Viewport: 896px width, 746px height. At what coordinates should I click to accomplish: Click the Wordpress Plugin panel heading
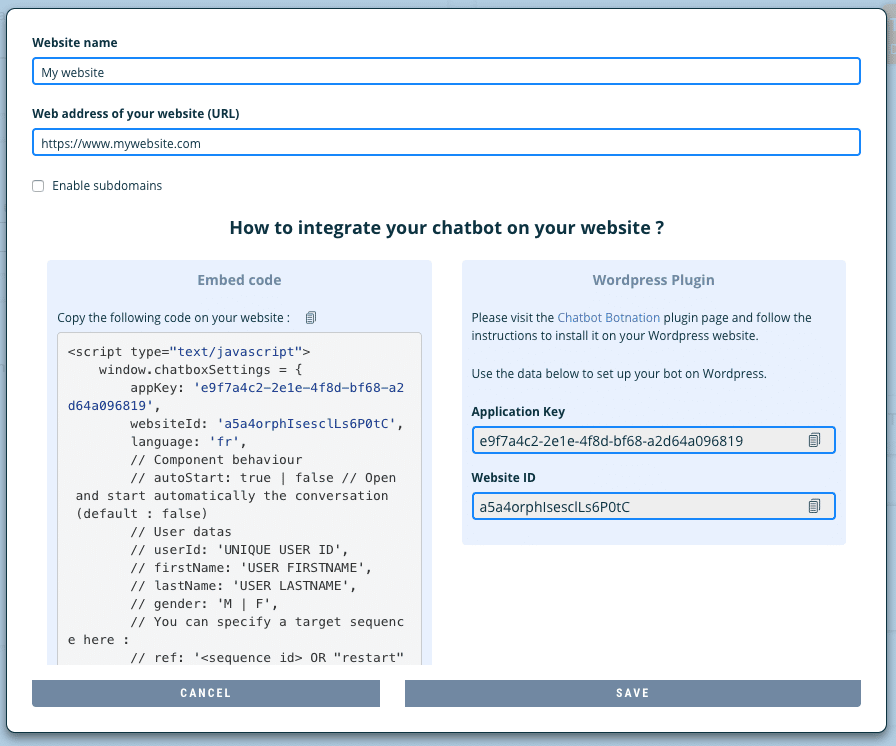(653, 280)
